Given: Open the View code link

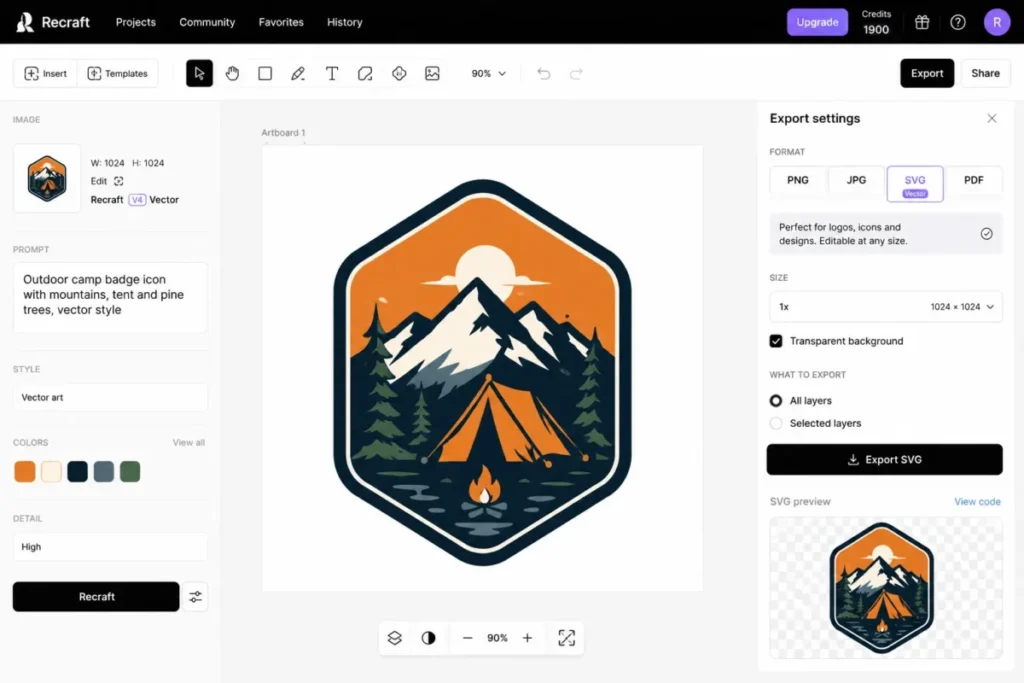Looking at the screenshot, I should coord(977,501).
